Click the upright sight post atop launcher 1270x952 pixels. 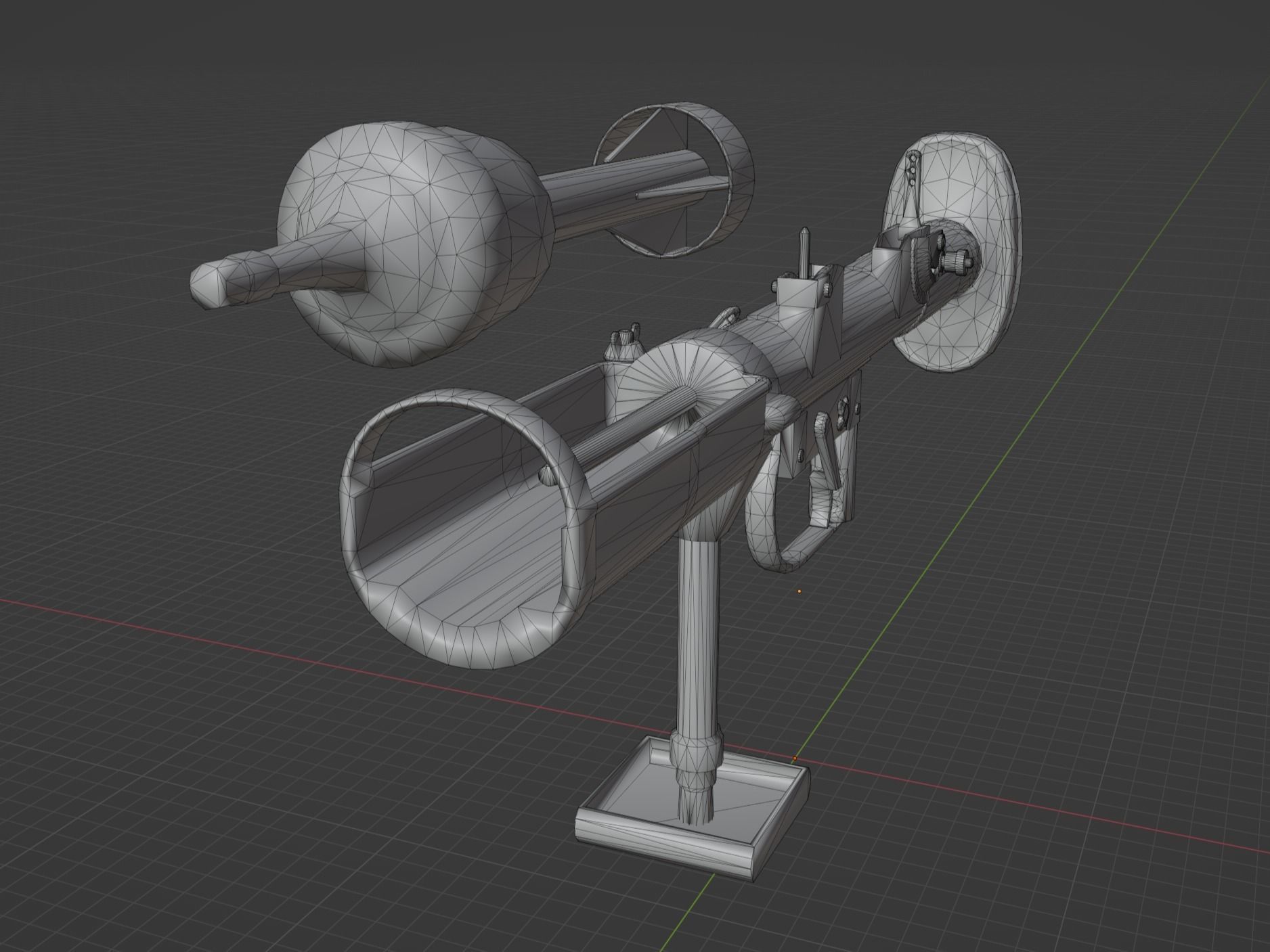tap(803, 252)
